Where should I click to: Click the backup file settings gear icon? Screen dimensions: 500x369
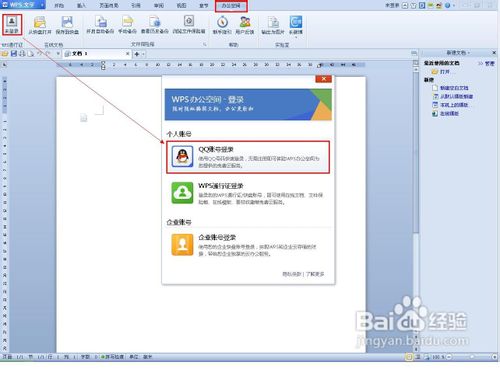point(189,21)
